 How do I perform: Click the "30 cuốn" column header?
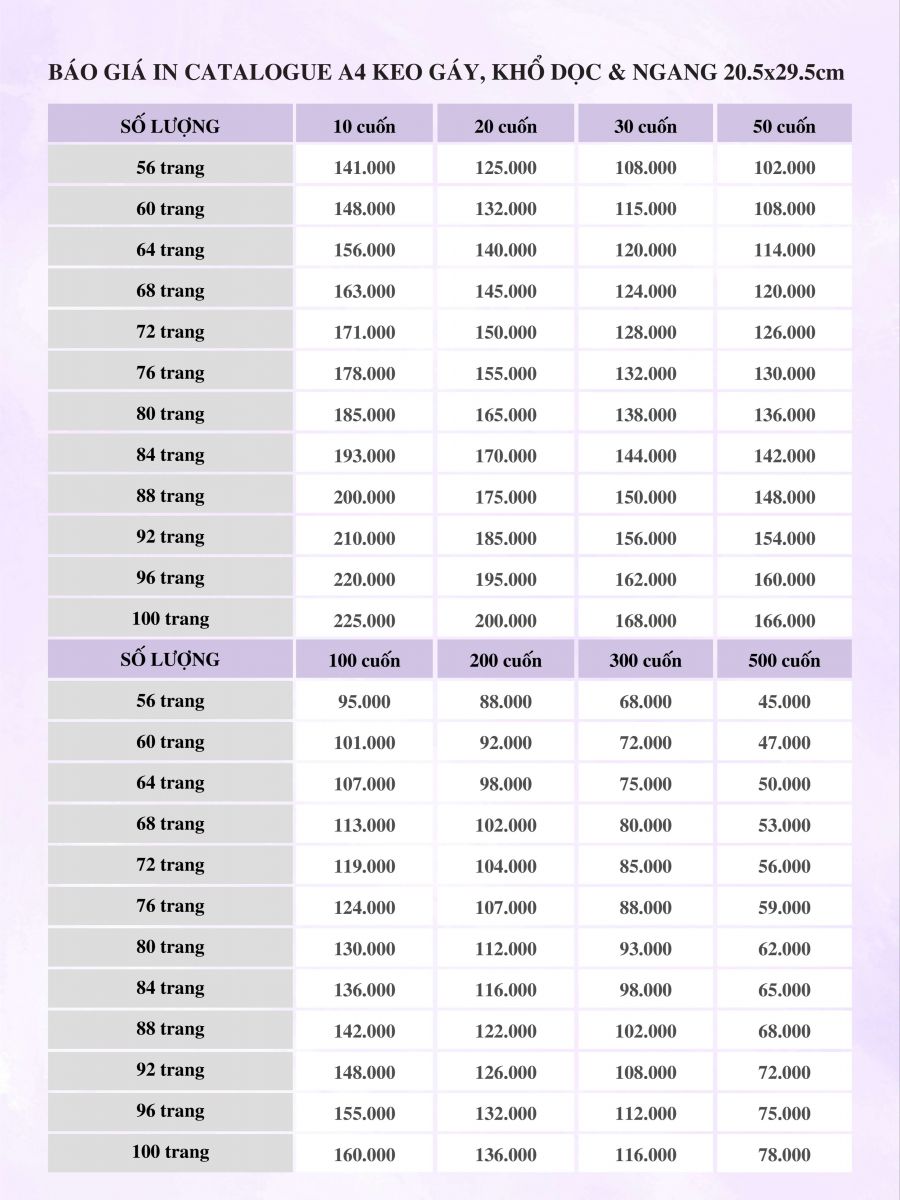645,126
